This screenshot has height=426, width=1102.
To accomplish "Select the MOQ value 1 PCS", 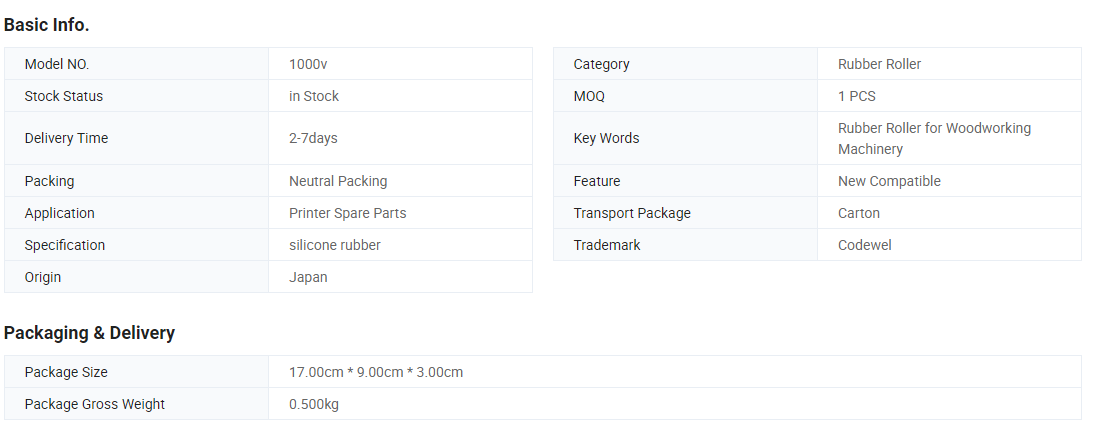I will pyautogui.click(x=857, y=96).
